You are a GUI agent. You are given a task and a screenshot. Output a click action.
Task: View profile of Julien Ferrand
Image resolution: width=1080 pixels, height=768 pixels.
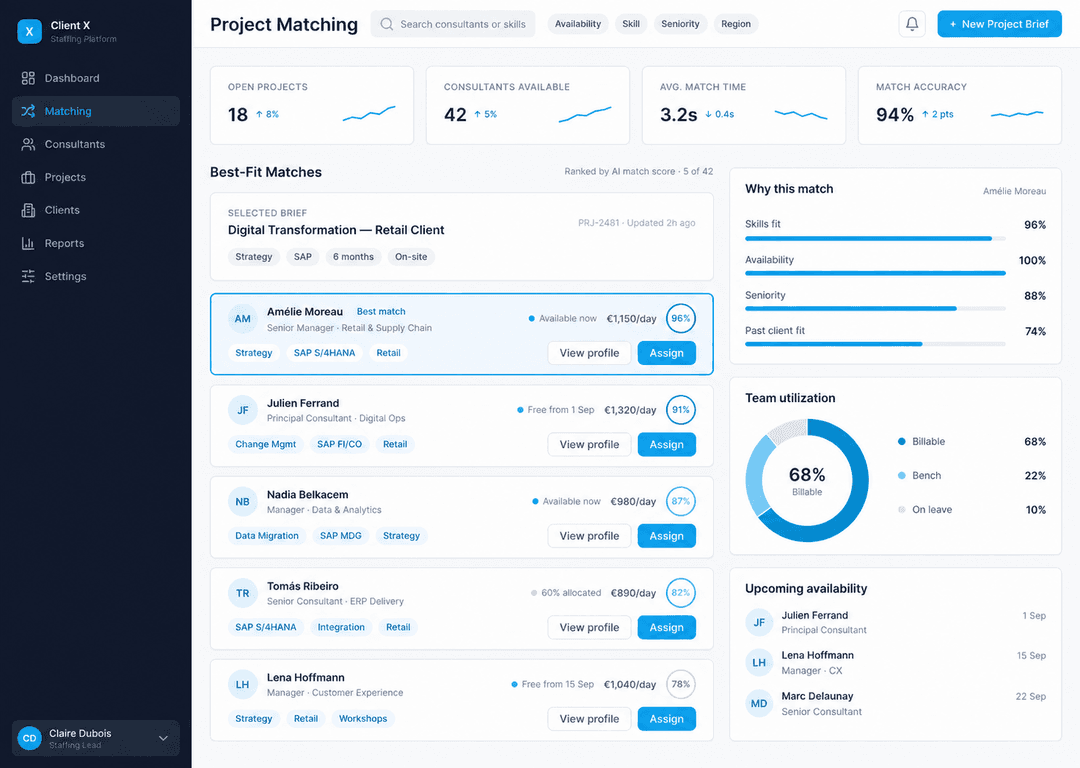(590, 445)
